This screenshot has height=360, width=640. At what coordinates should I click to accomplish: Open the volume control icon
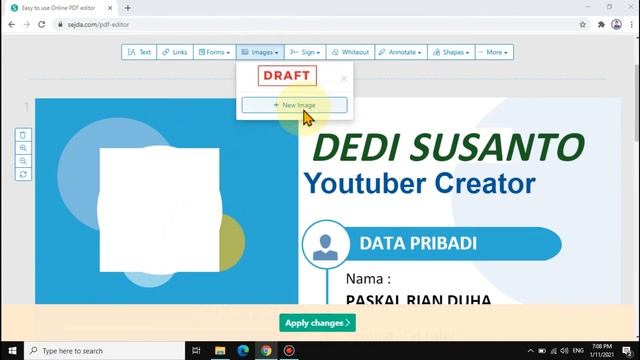(x=564, y=351)
